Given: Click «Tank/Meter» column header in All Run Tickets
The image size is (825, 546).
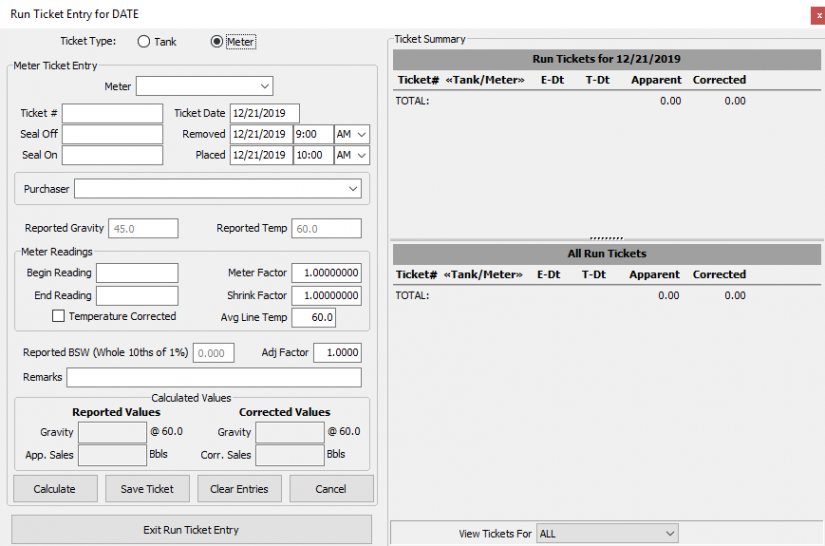Looking at the screenshot, I should 483,275.
